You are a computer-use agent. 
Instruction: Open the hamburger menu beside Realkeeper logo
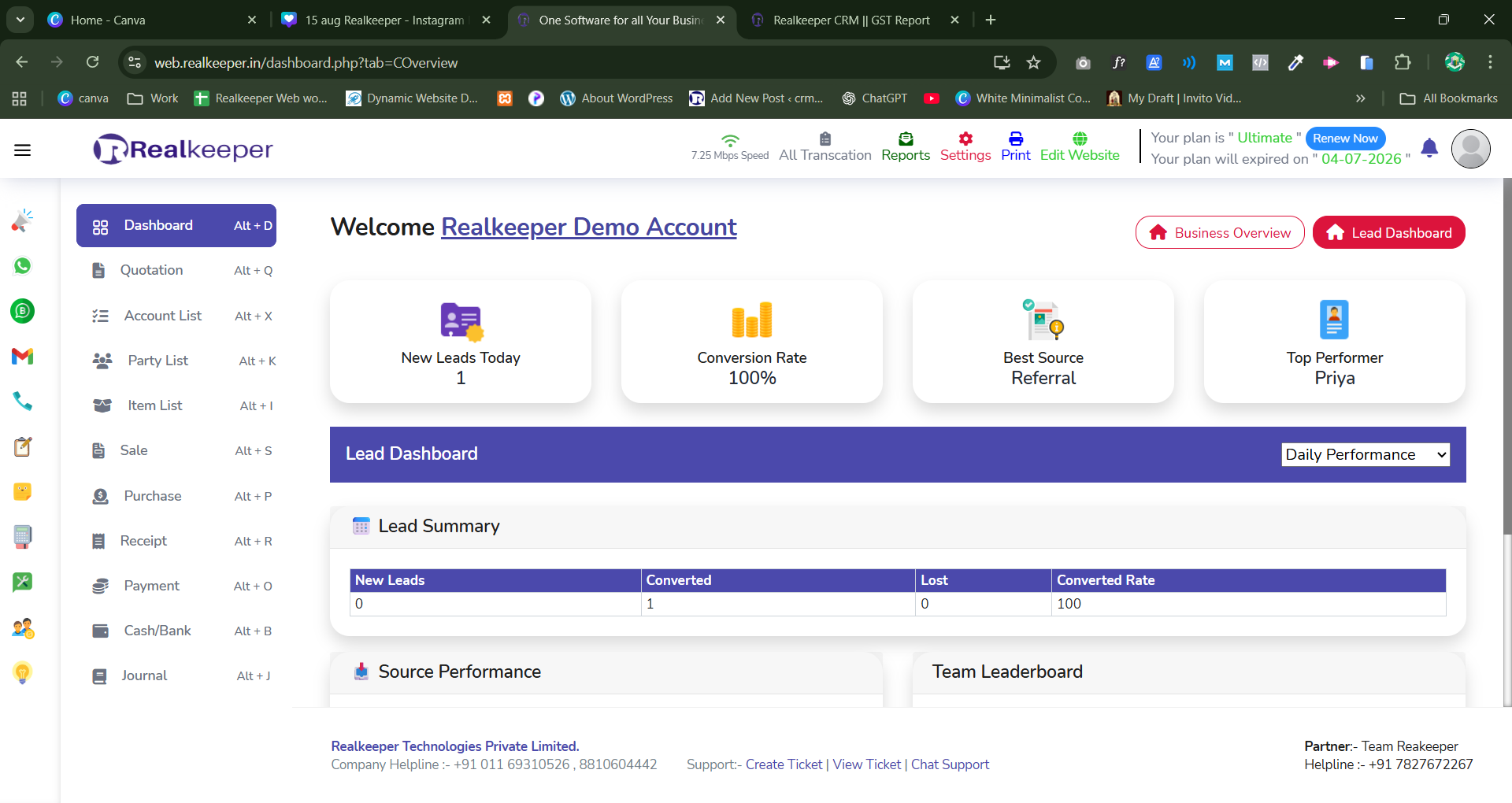coord(22,149)
